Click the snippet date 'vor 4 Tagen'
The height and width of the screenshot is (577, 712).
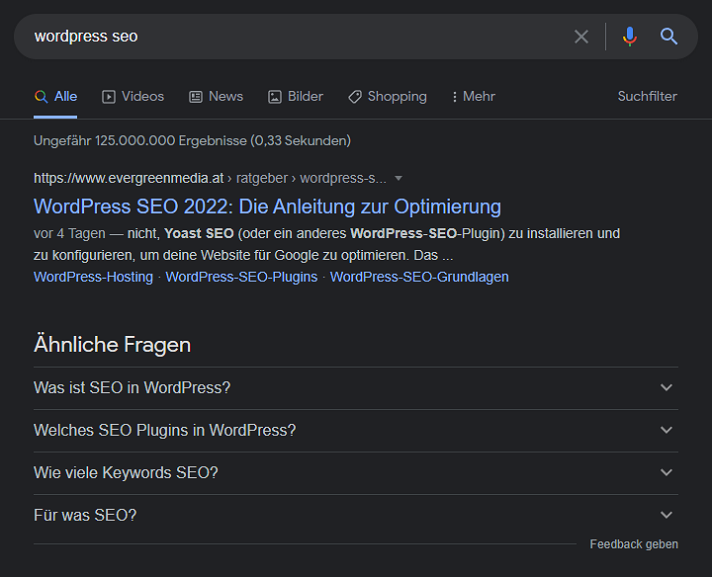[69, 234]
